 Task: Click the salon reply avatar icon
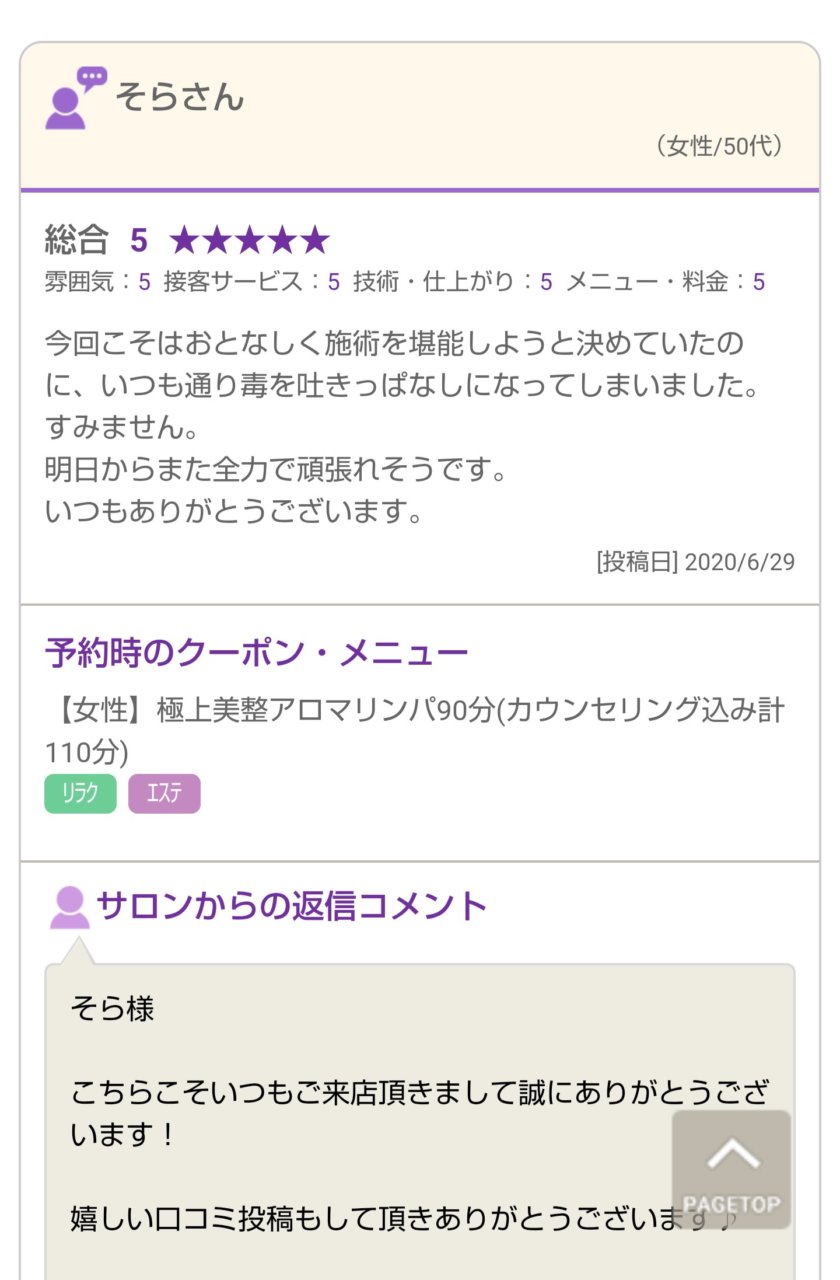coord(69,906)
